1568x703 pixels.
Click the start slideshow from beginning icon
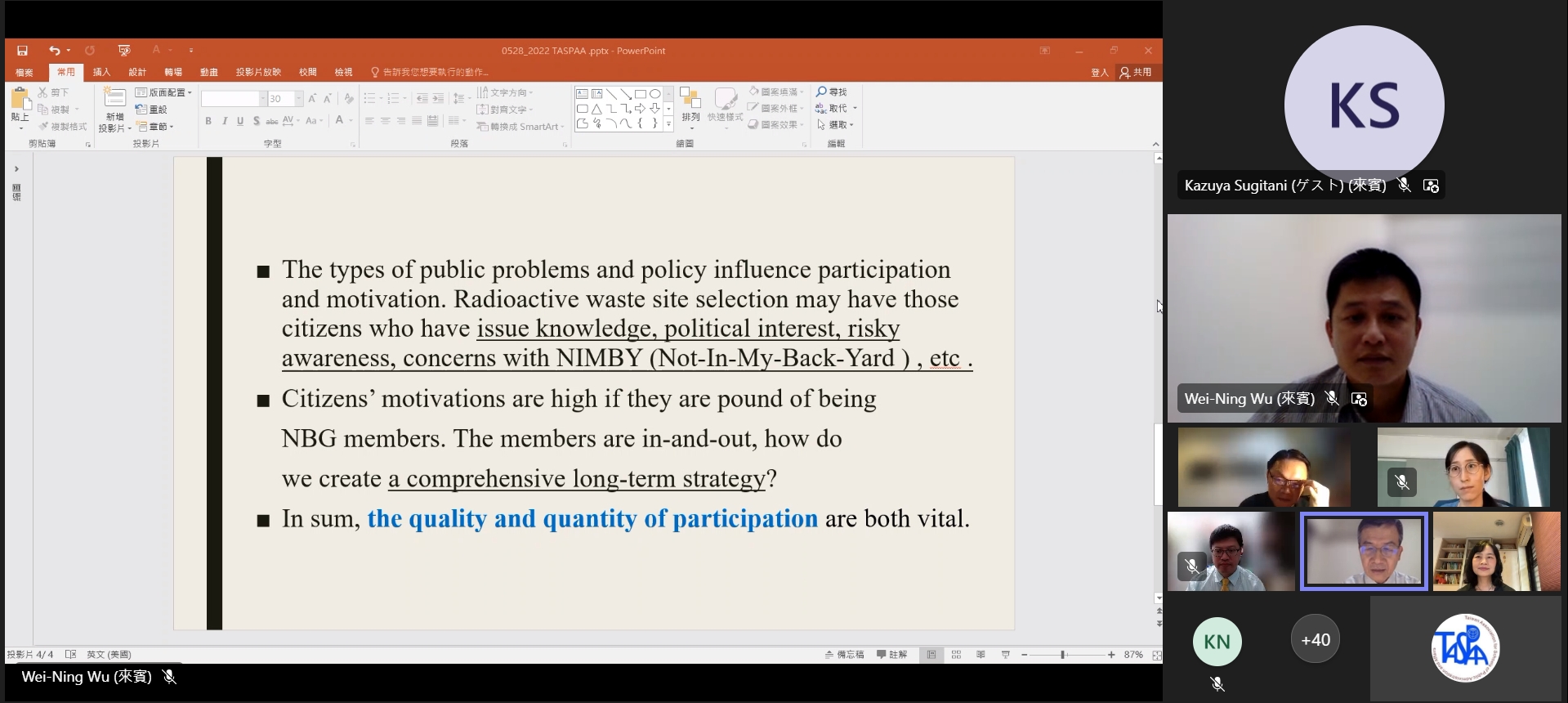pyautogui.click(x=124, y=51)
